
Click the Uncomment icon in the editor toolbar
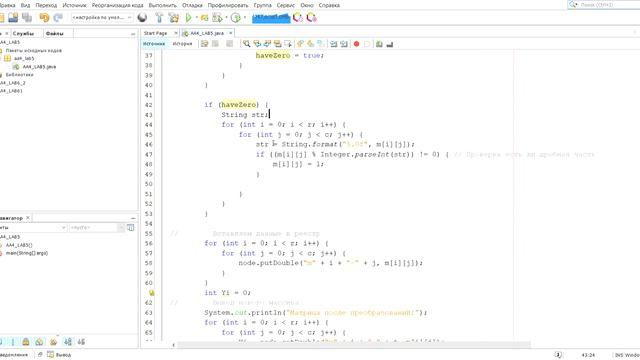pyautogui.click(x=389, y=44)
